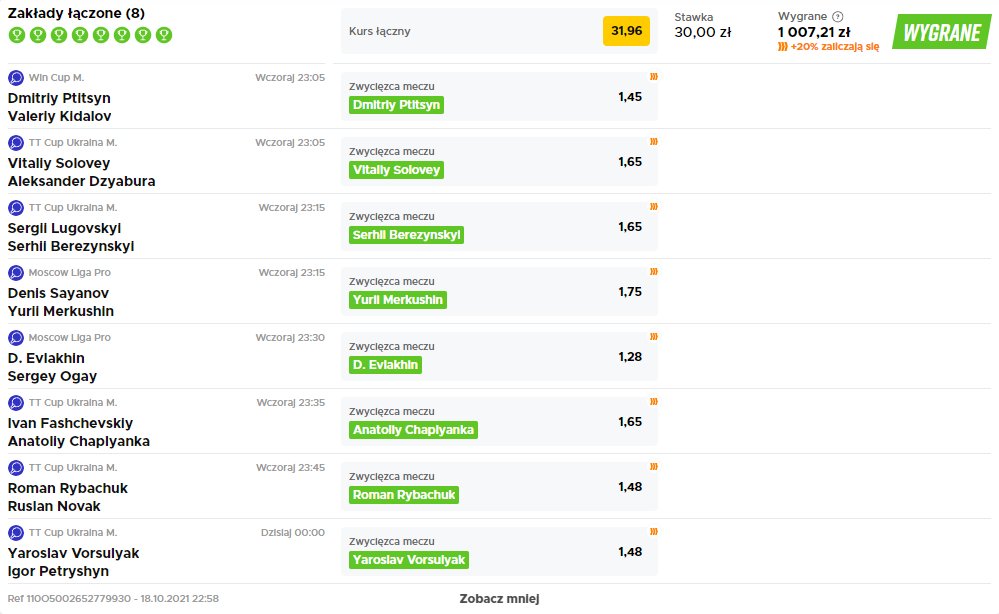Select the Vitaliy Solovey green pick label
Image resolution: width=999 pixels, height=614 pixels.
[396, 170]
